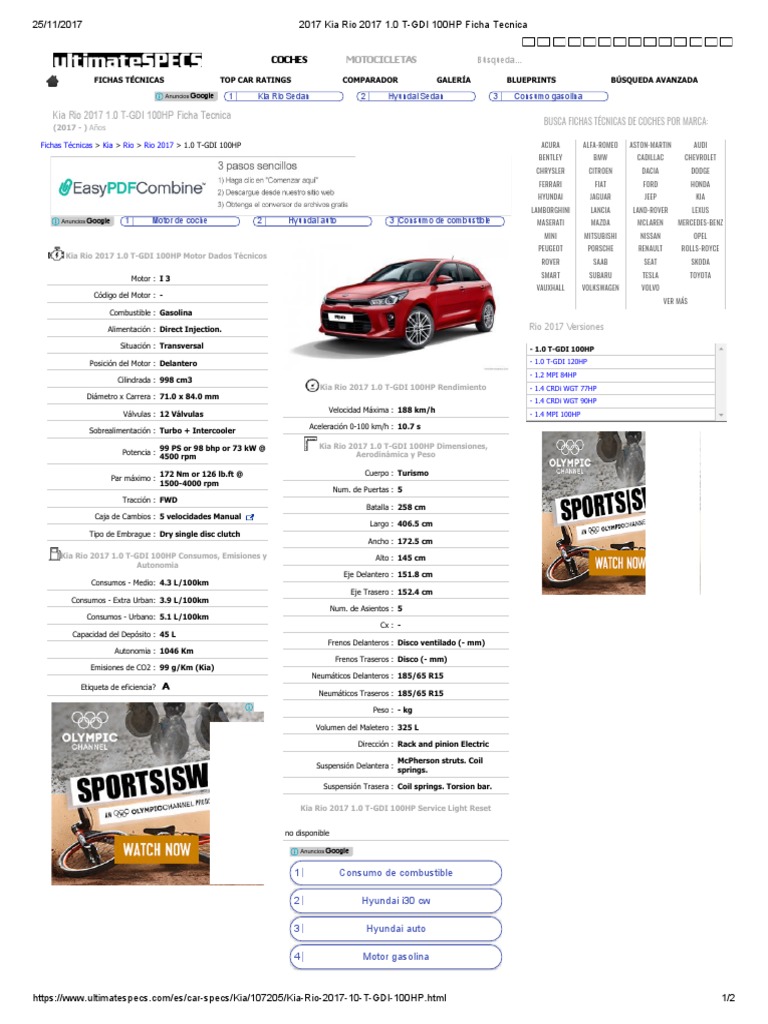Open the Blueprints menu
768x1024 pixels.
531,80
